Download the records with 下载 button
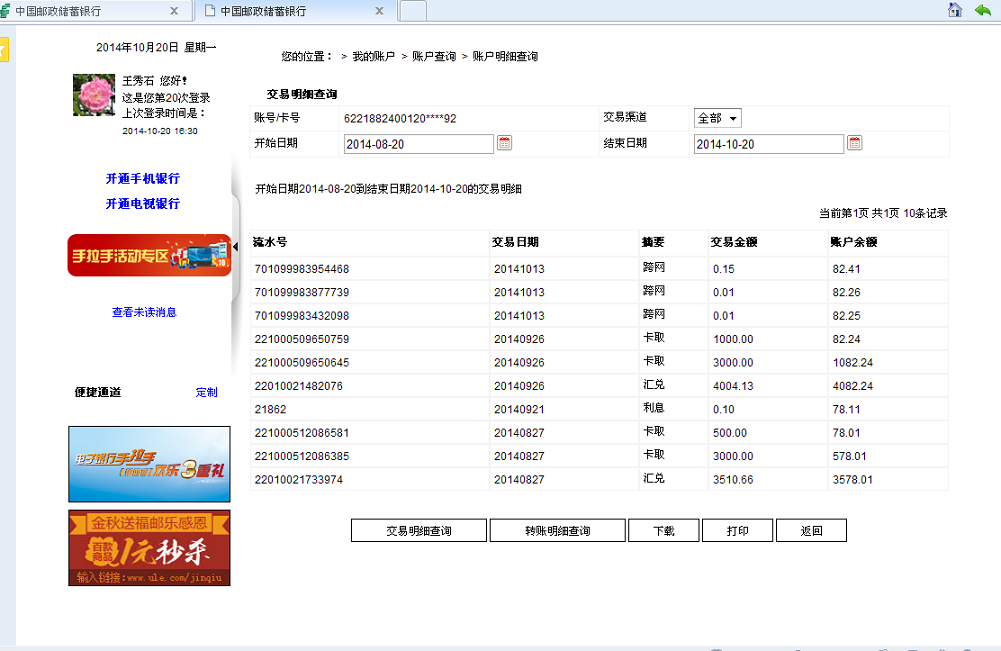Image resolution: width=1001 pixels, height=651 pixels. (664, 531)
